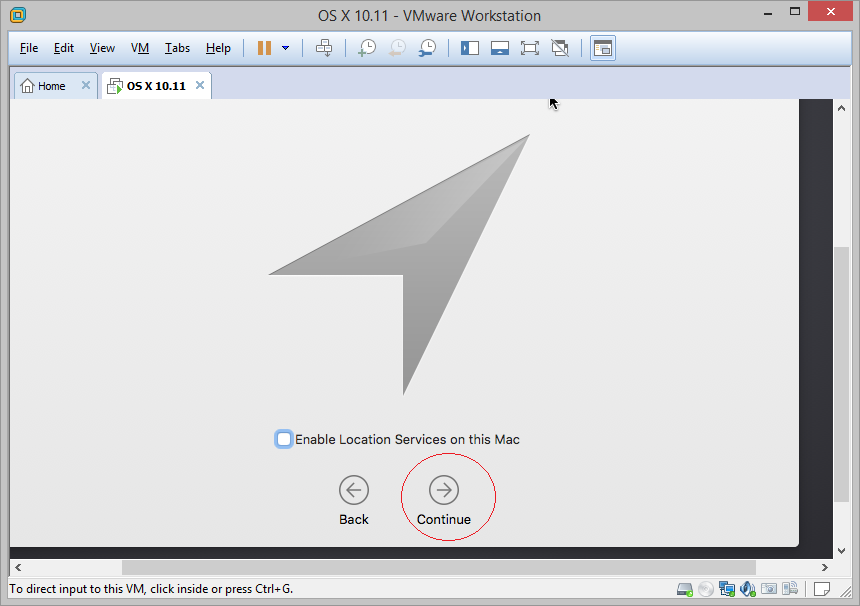
Task: Select the OS X 10.11 tab
Action: [x=156, y=86]
